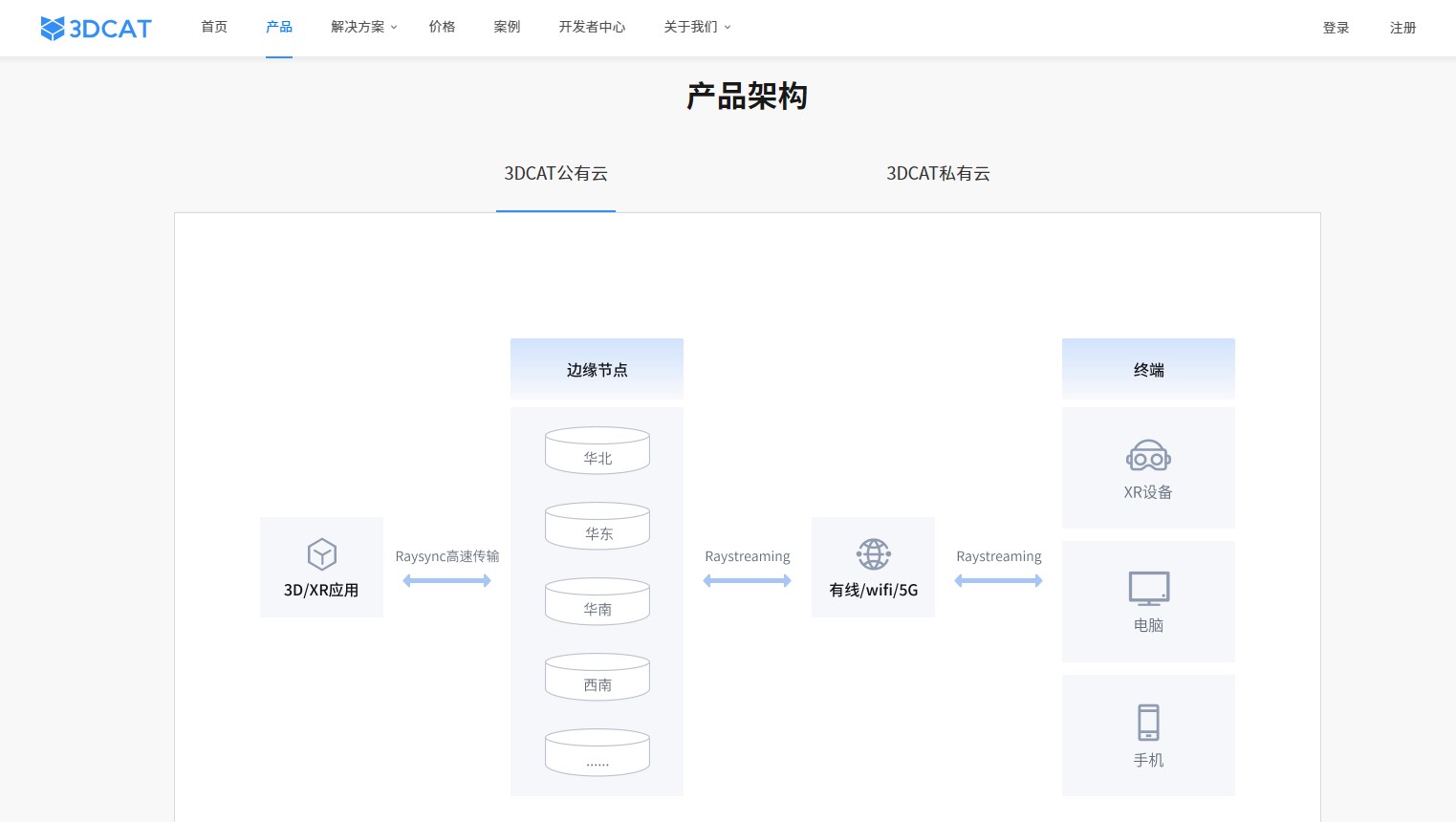1456x822 pixels.
Task: Click the 华南 node cylinder
Action: point(598,601)
